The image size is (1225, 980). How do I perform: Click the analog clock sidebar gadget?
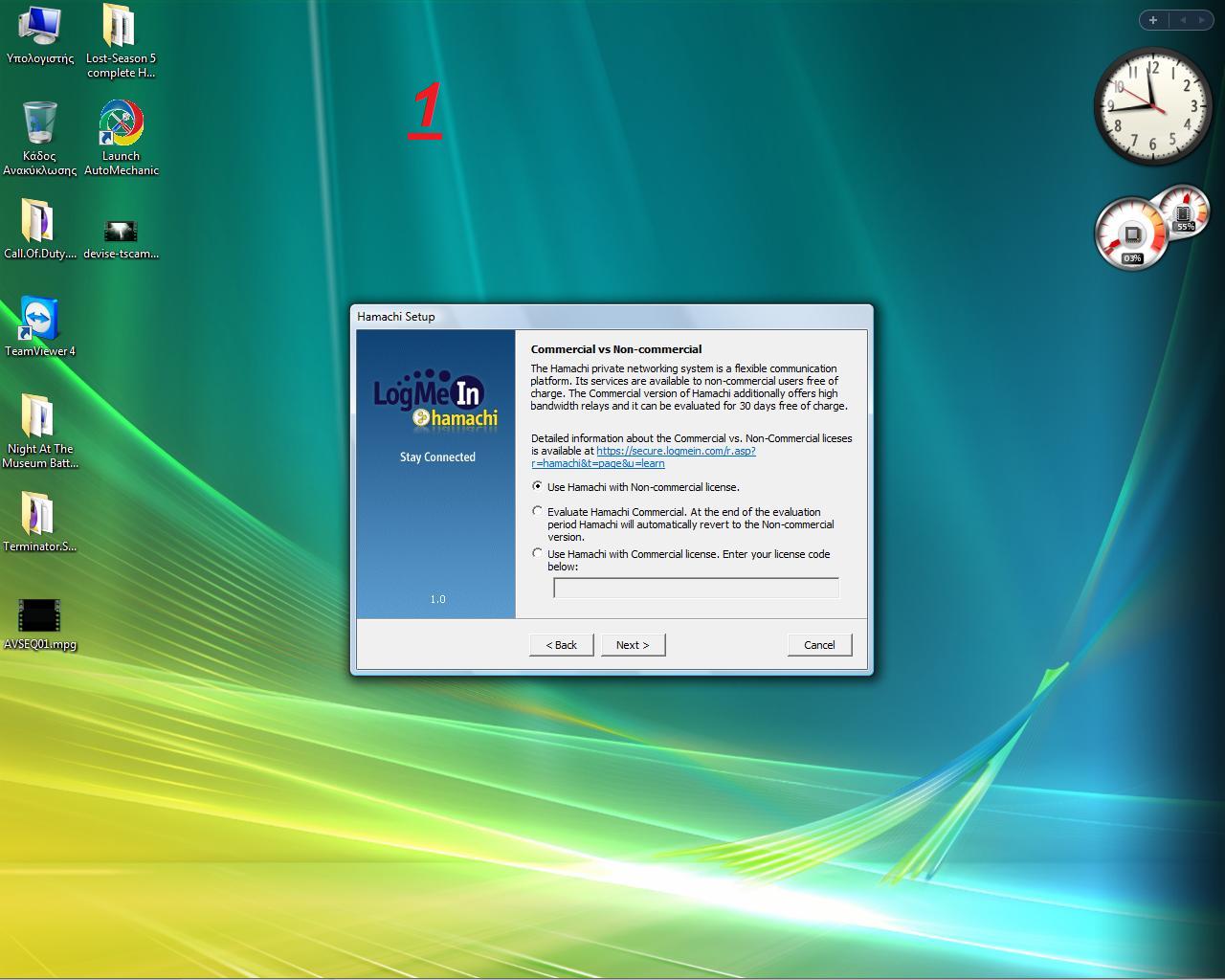1152,106
